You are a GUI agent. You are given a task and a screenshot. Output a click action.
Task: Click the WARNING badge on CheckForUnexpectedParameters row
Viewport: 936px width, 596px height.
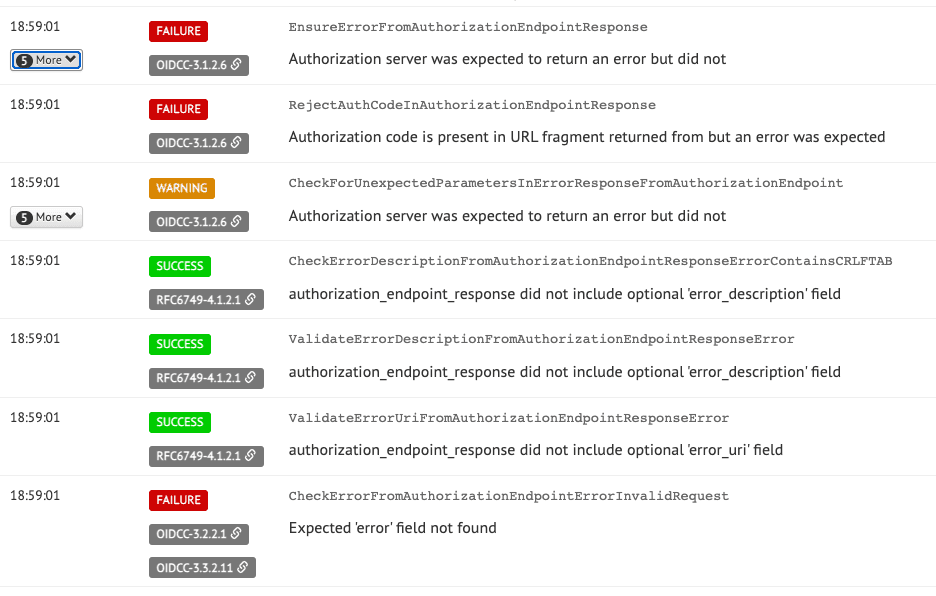[x=181, y=187]
